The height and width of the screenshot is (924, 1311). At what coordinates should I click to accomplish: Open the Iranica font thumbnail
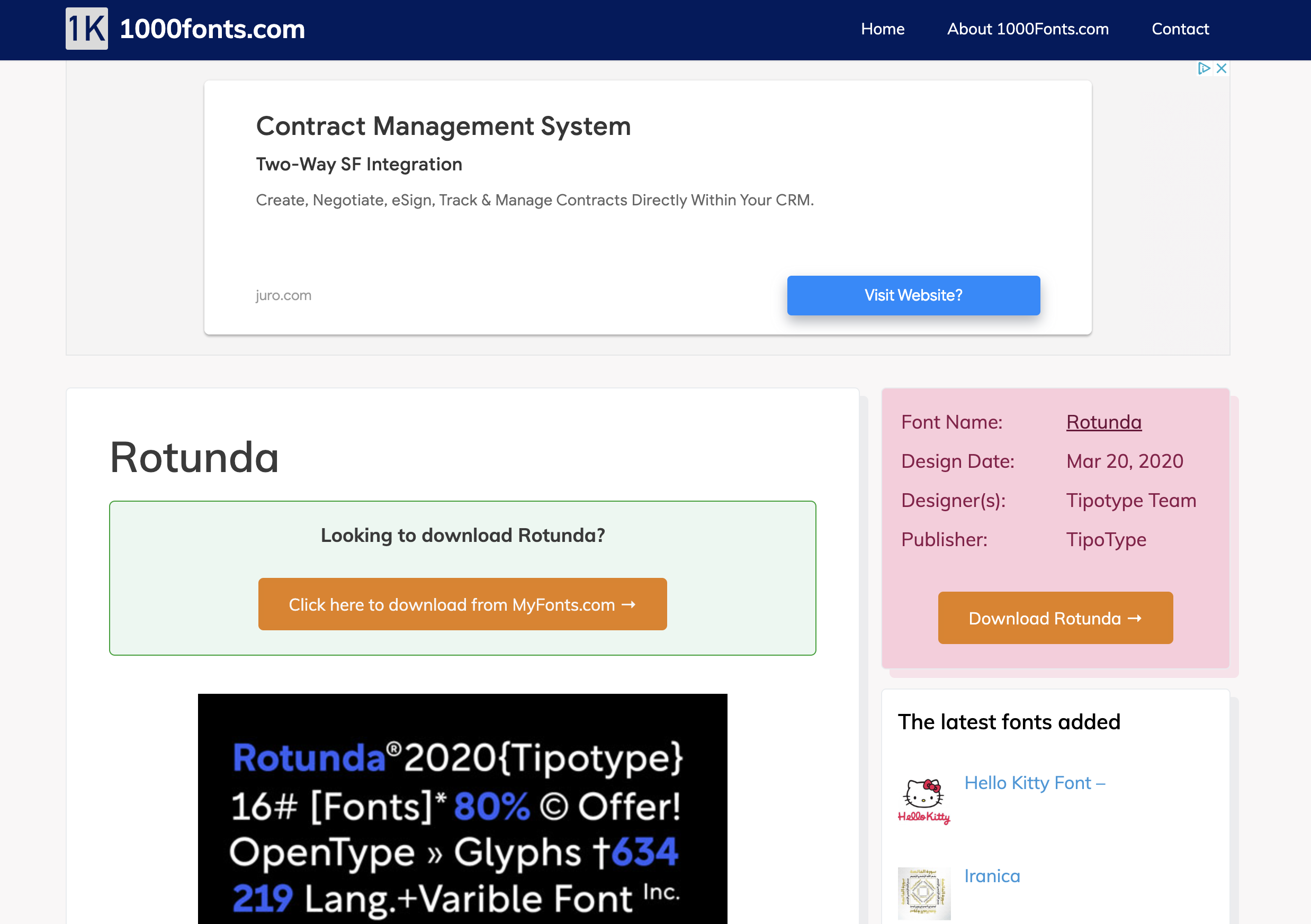tap(924, 893)
